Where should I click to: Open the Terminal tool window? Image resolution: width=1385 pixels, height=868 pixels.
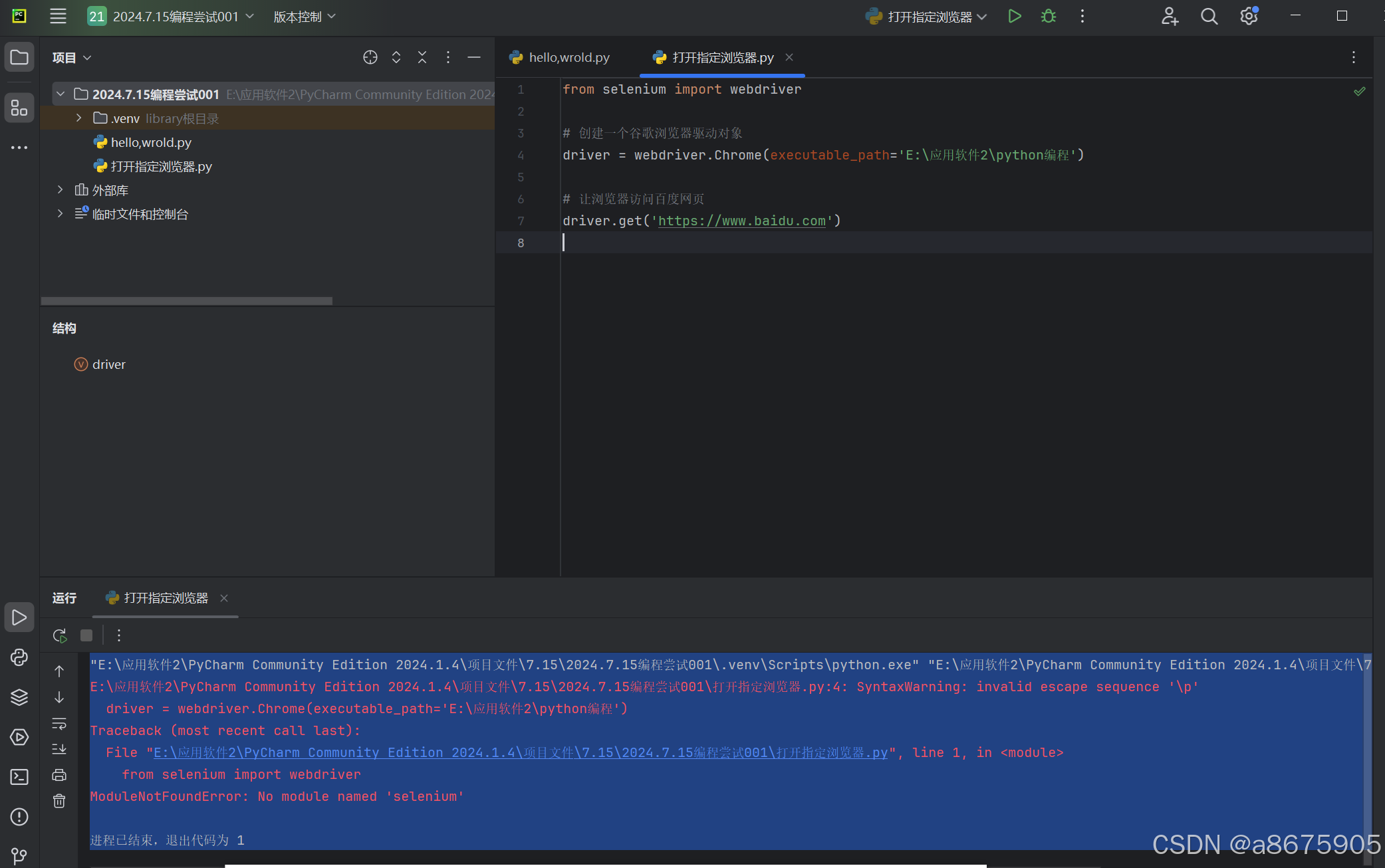pyautogui.click(x=19, y=776)
